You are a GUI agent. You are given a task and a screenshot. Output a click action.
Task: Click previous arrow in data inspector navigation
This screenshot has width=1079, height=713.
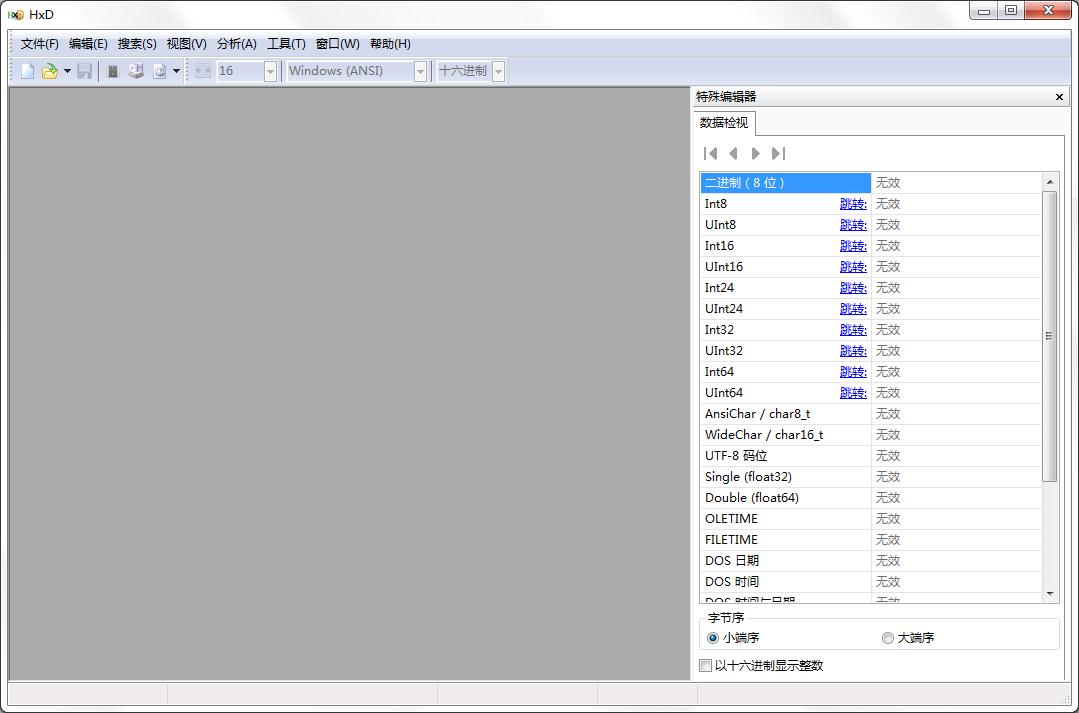pyautogui.click(x=733, y=153)
